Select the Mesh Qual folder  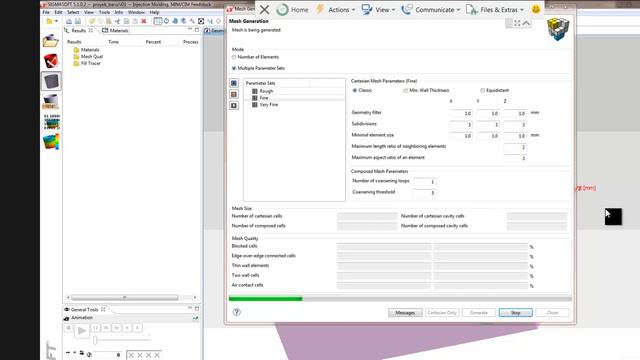coord(88,57)
